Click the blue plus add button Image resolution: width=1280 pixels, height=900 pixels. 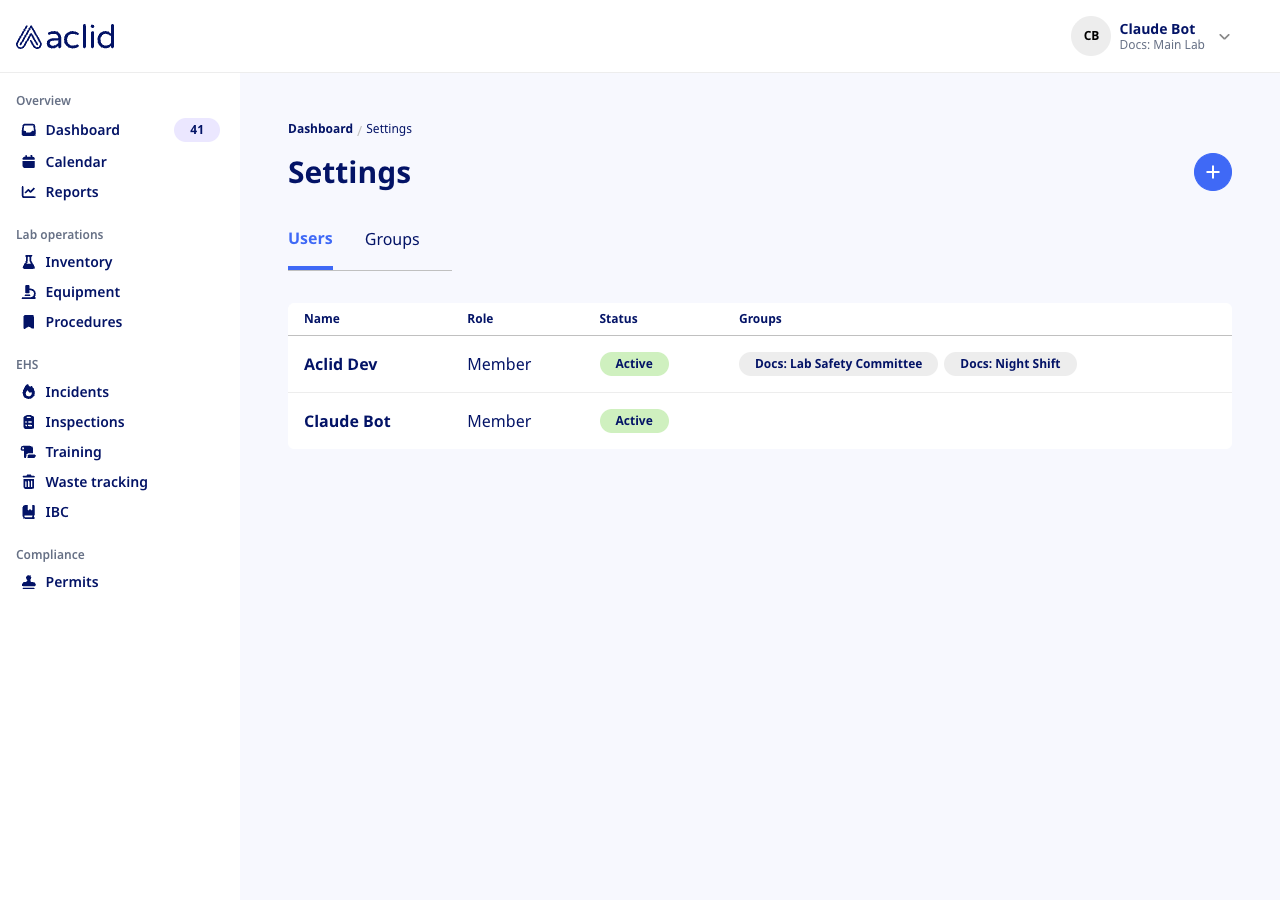click(x=1213, y=172)
